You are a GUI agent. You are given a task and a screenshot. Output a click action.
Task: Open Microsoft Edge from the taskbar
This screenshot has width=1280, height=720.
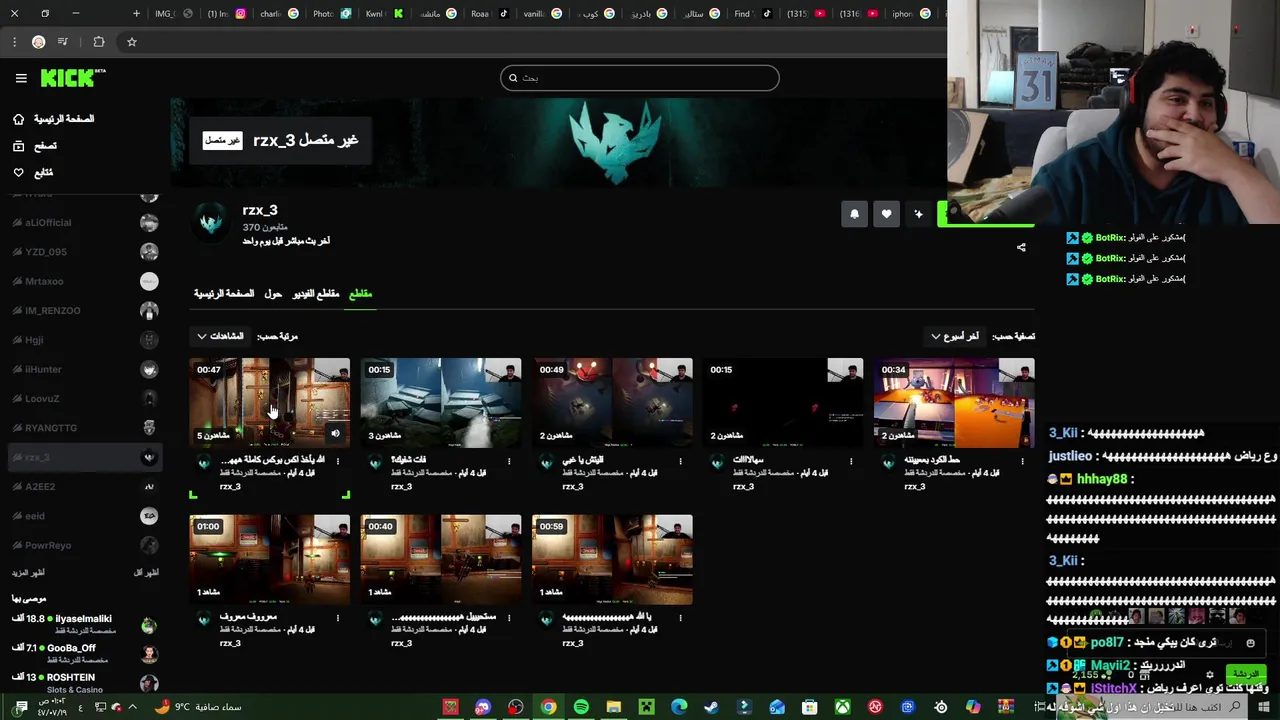[x=679, y=707]
